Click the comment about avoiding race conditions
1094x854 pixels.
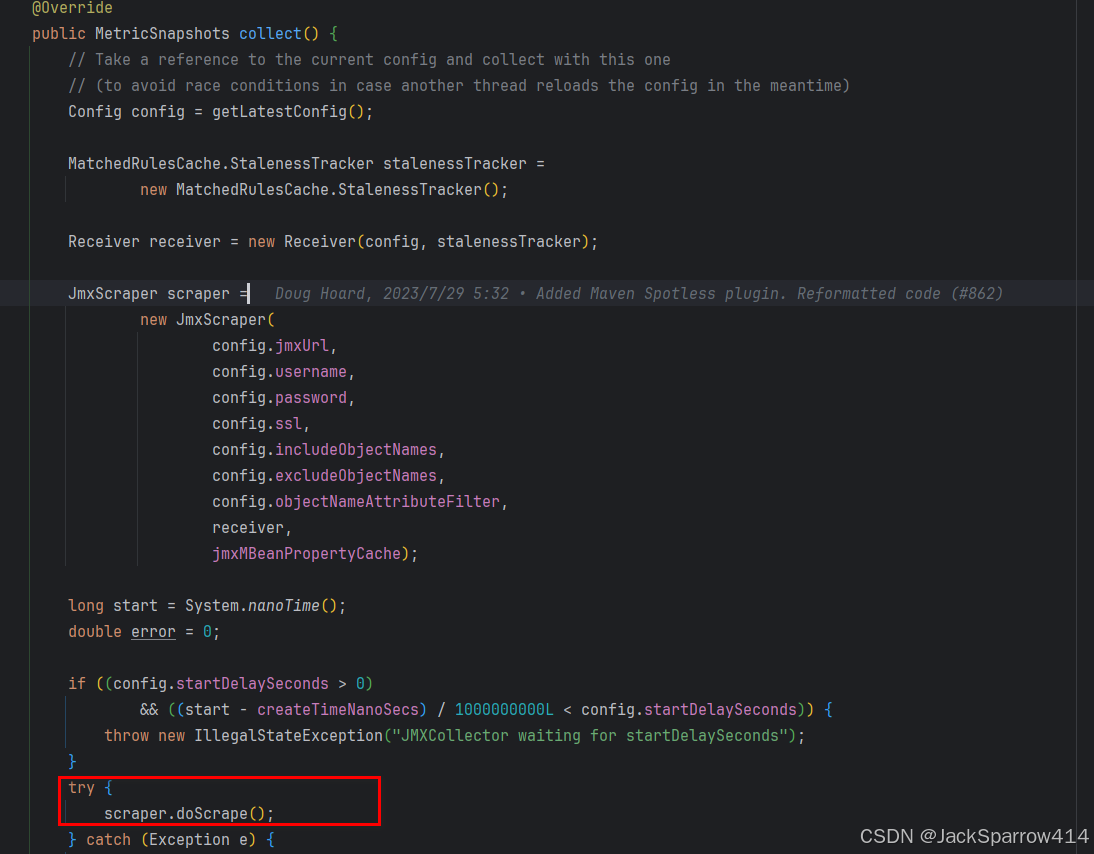[459, 86]
